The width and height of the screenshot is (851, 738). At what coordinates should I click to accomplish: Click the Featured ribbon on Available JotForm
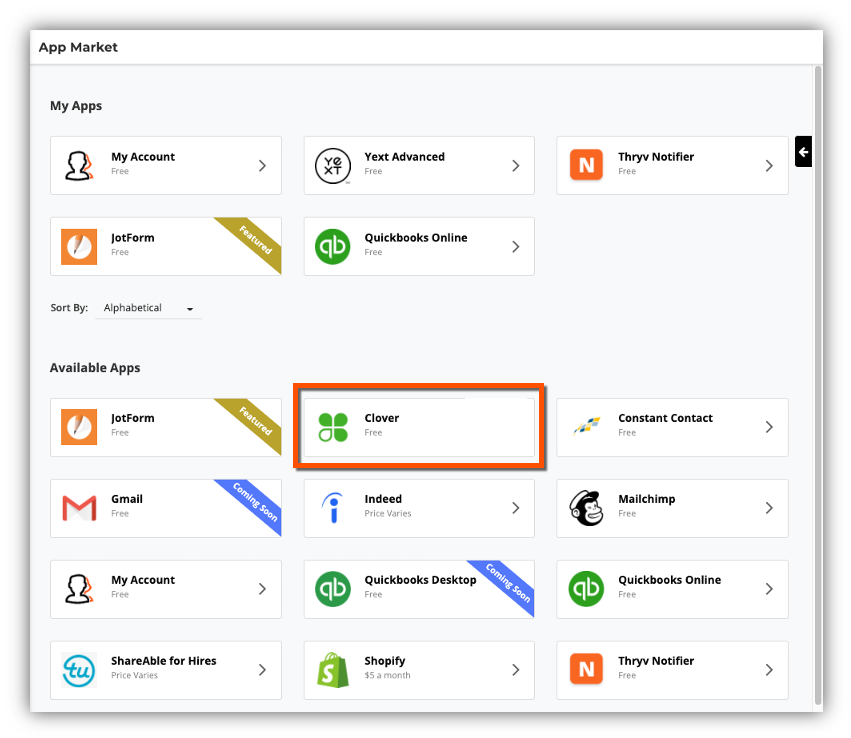tap(254, 420)
